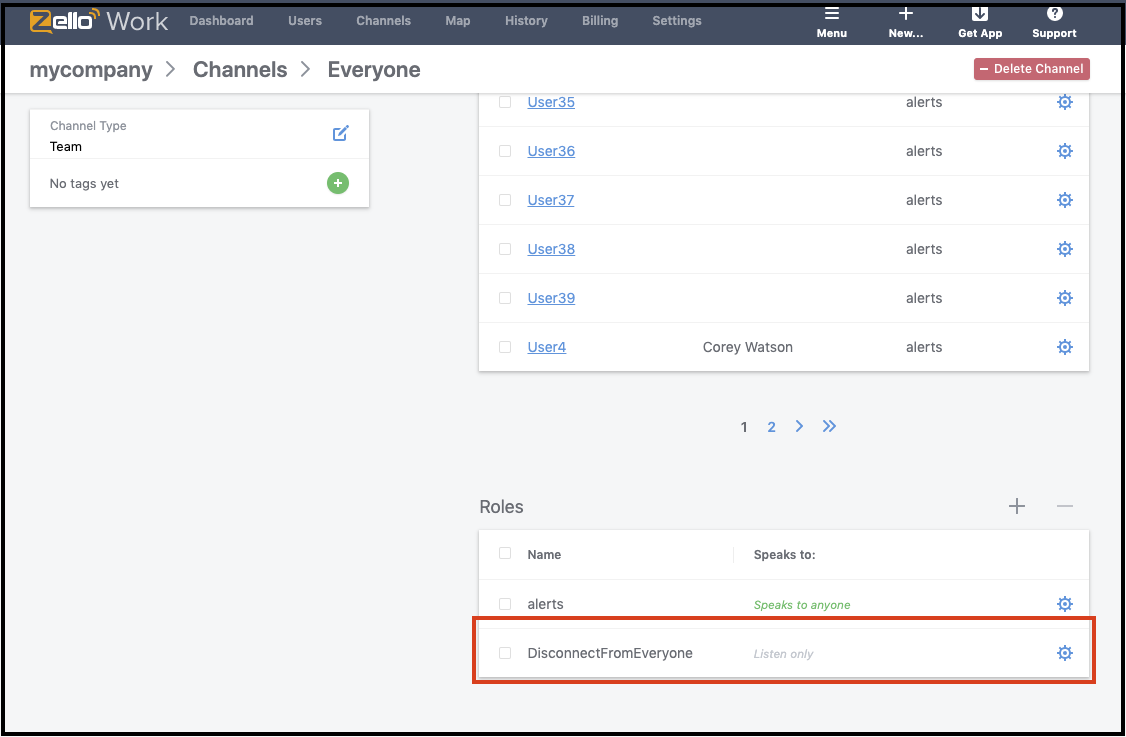Open DisconnectFromEveryone role gear settings

pyautogui.click(x=1065, y=653)
